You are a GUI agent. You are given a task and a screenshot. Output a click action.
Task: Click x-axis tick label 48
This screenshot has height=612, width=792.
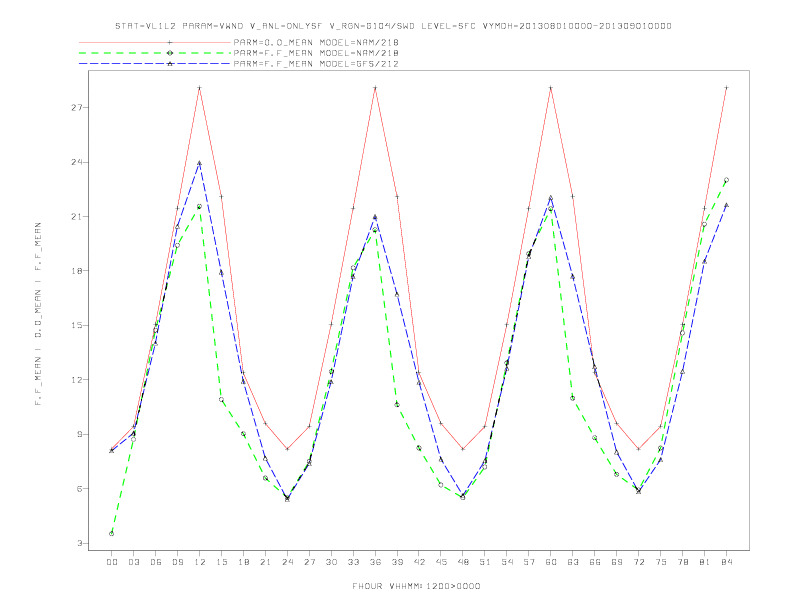tap(463, 562)
